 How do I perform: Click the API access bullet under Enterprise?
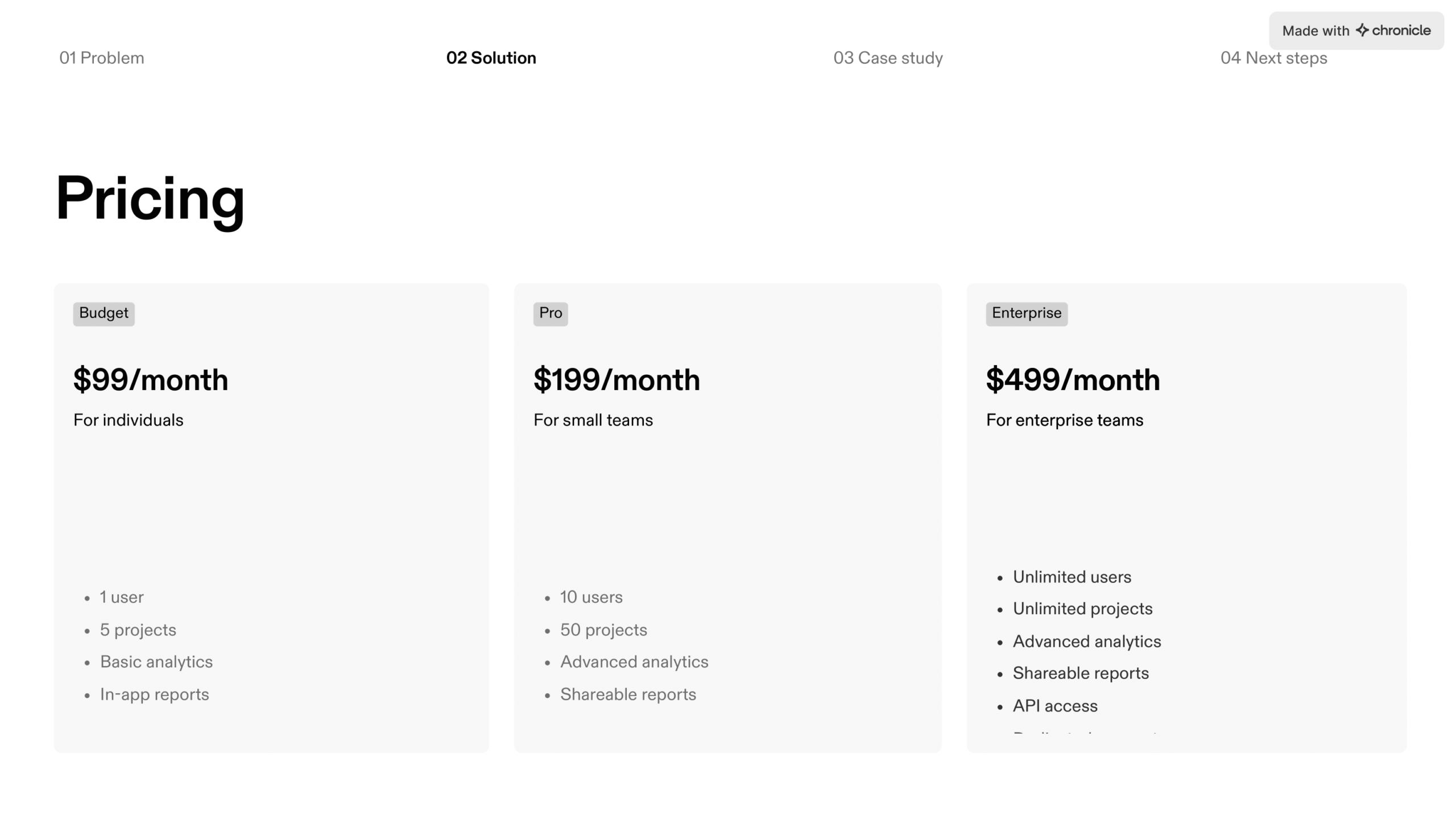(x=1055, y=705)
